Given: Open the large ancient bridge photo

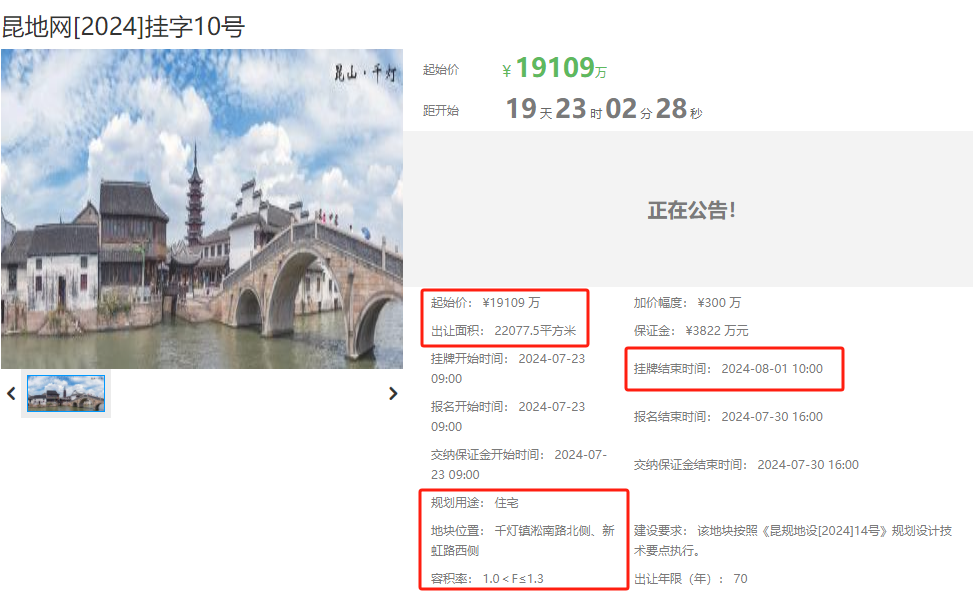Looking at the screenshot, I should (202, 209).
